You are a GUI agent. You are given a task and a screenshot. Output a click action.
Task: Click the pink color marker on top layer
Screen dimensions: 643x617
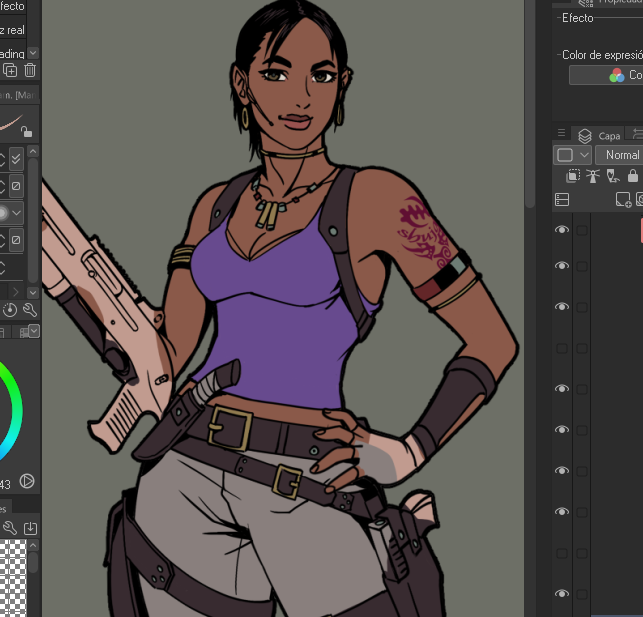[641, 230]
